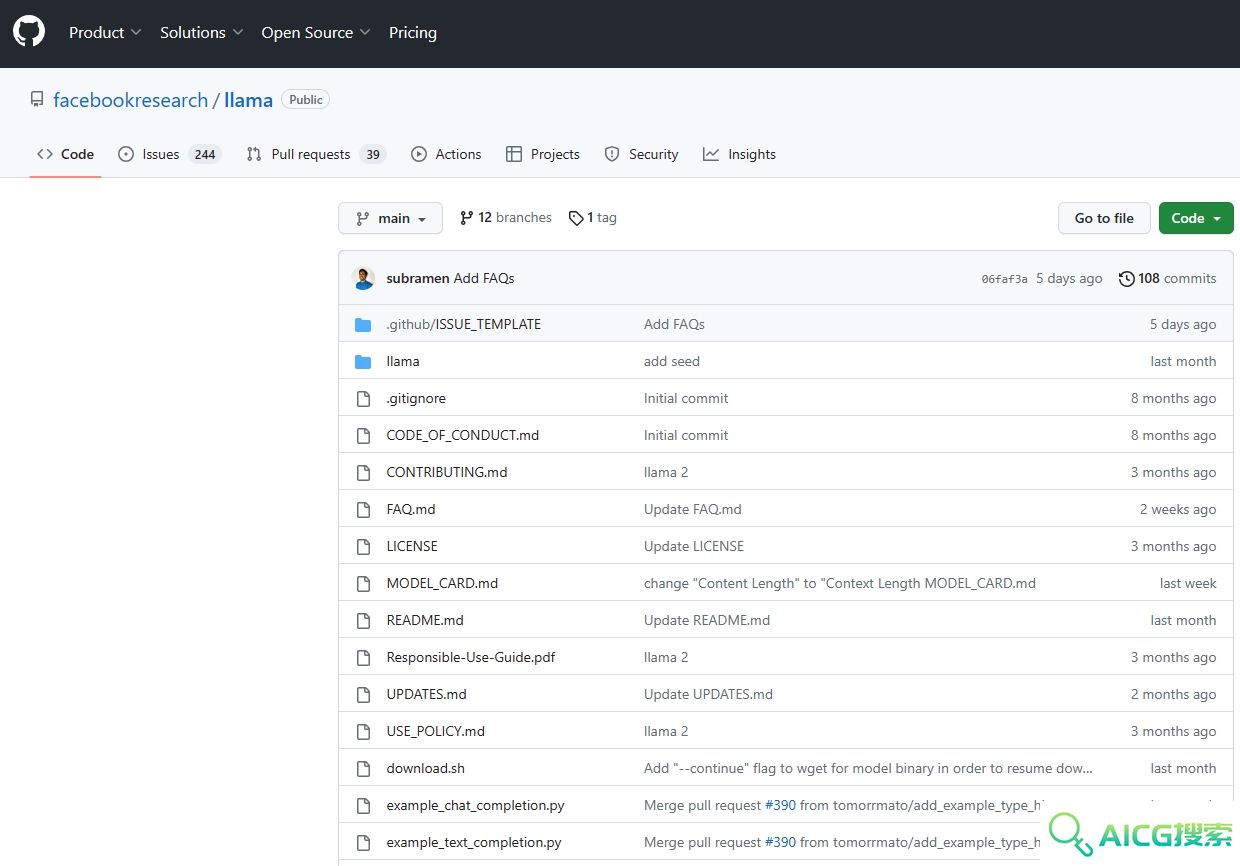Open the 1 tag link
The image size is (1240, 866).
click(x=593, y=218)
